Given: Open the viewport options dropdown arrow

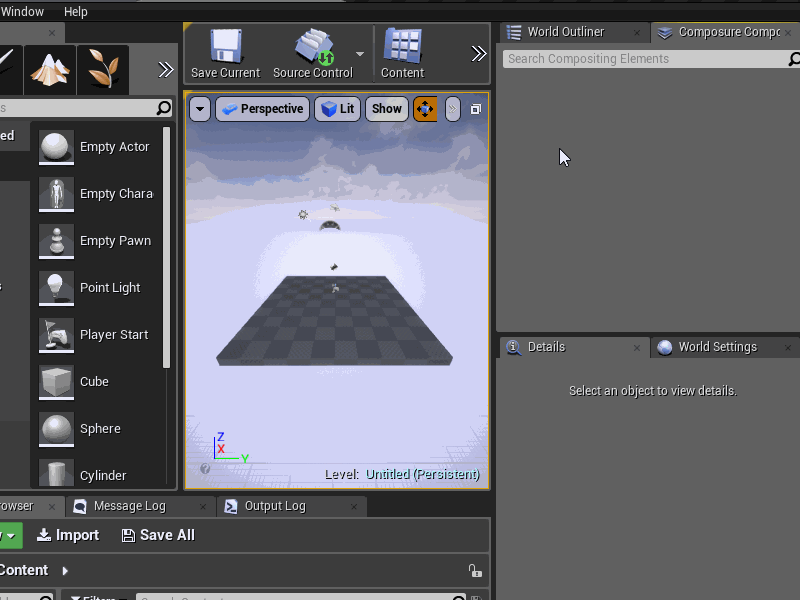Looking at the screenshot, I should (x=200, y=109).
